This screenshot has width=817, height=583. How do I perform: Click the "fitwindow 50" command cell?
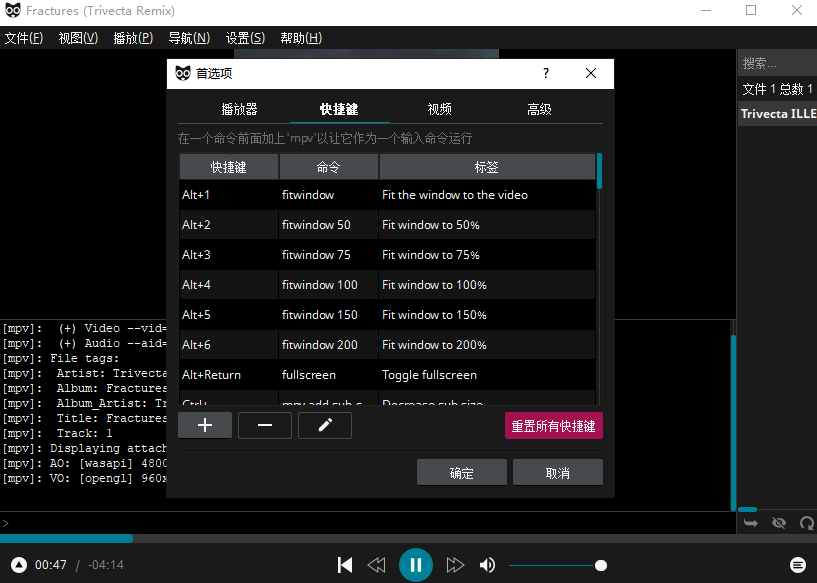click(x=329, y=225)
